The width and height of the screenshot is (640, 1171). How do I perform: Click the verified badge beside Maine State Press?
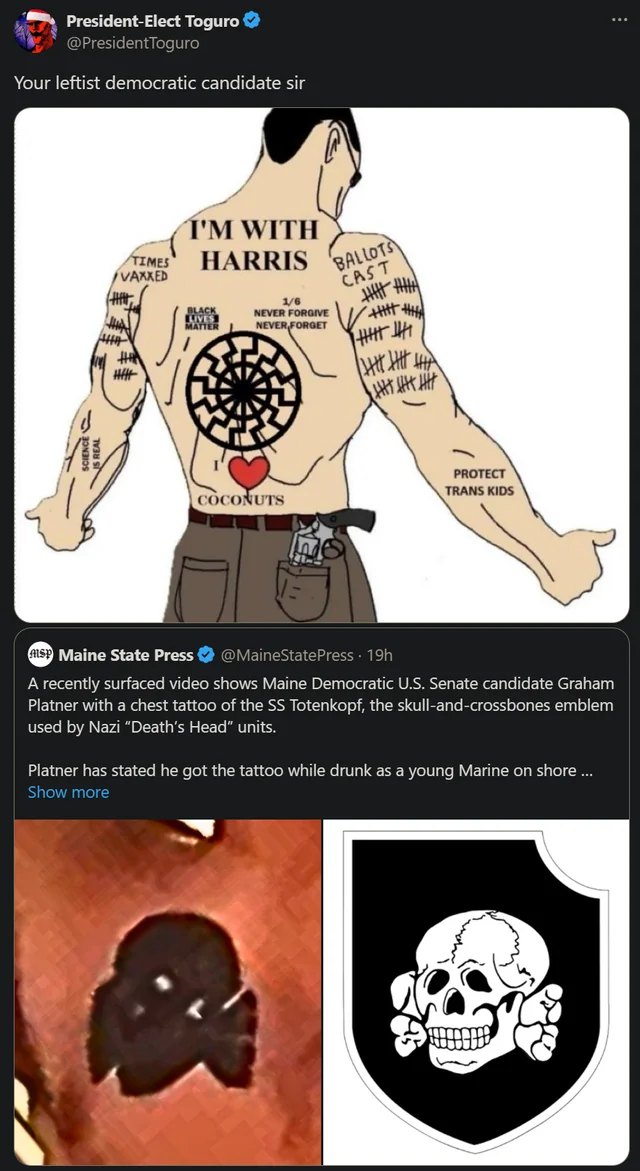pyautogui.click(x=206, y=655)
